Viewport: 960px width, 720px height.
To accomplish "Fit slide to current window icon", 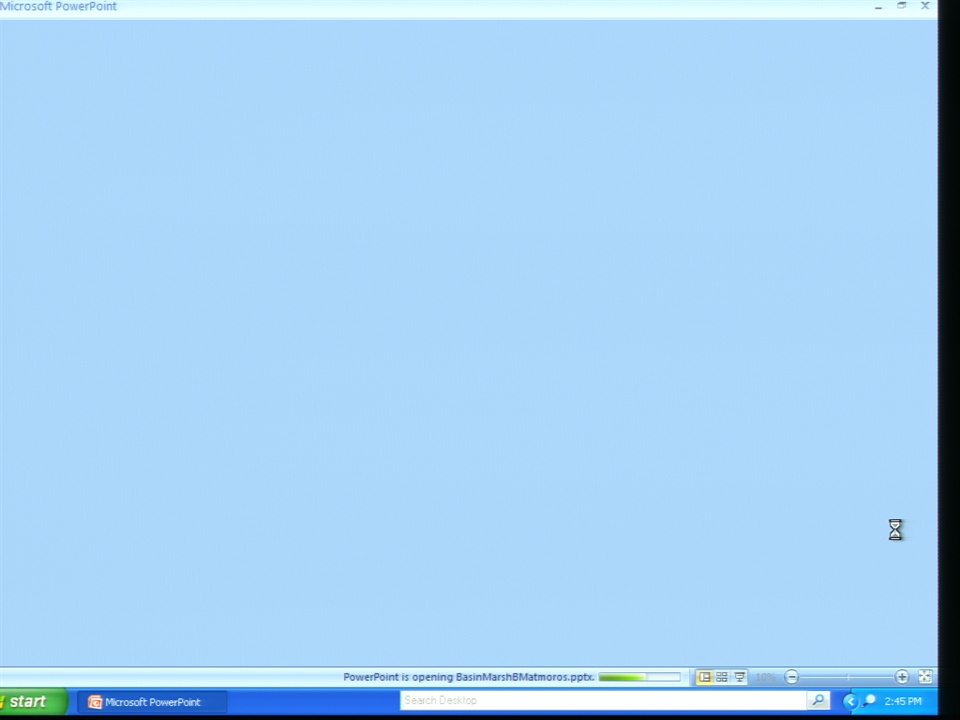I will coord(925,677).
